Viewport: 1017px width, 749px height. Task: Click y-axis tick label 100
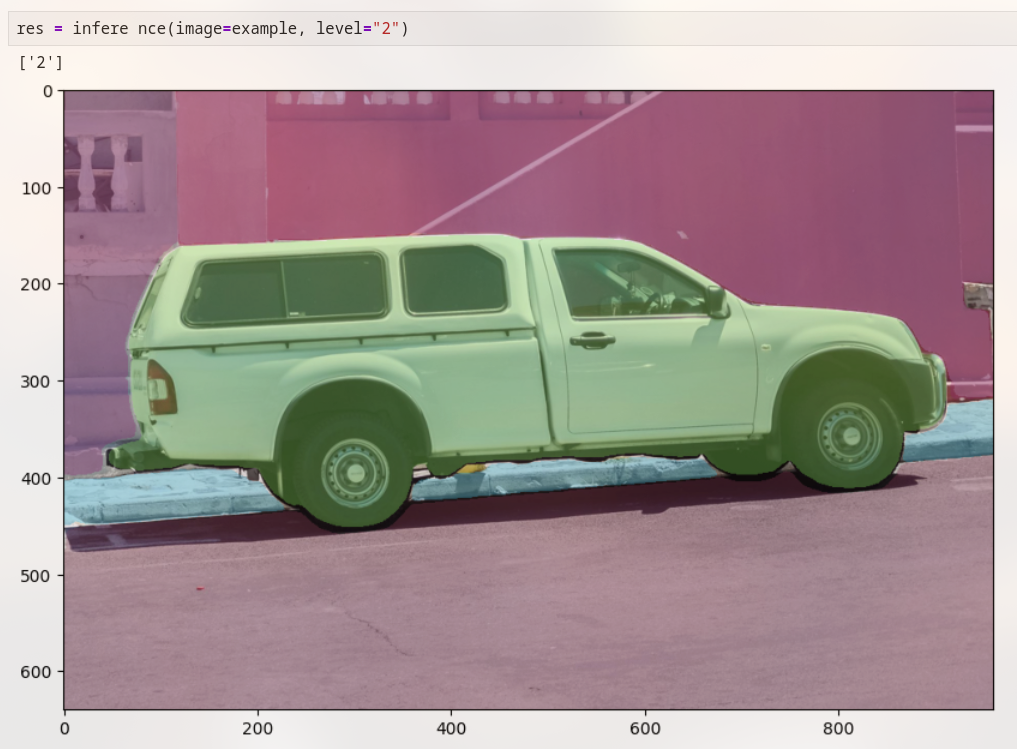point(36,189)
